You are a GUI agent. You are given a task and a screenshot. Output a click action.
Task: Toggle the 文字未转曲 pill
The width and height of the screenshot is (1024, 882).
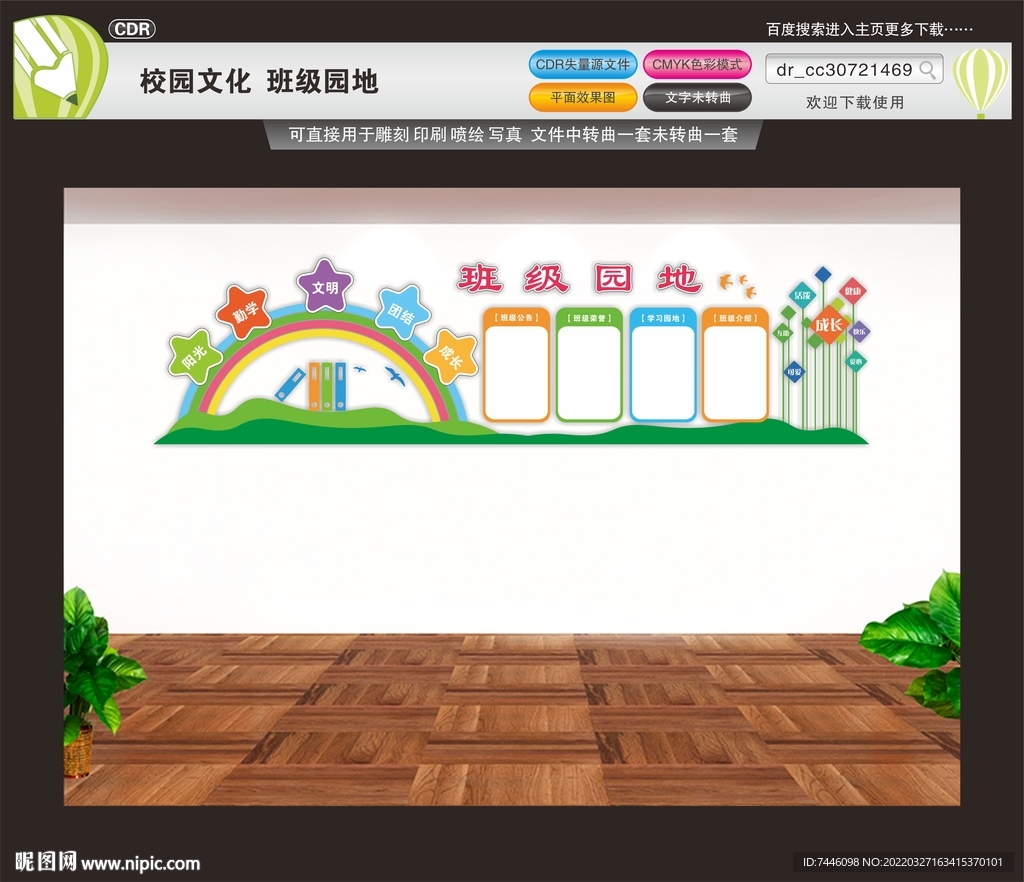click(x=697, y=97)
